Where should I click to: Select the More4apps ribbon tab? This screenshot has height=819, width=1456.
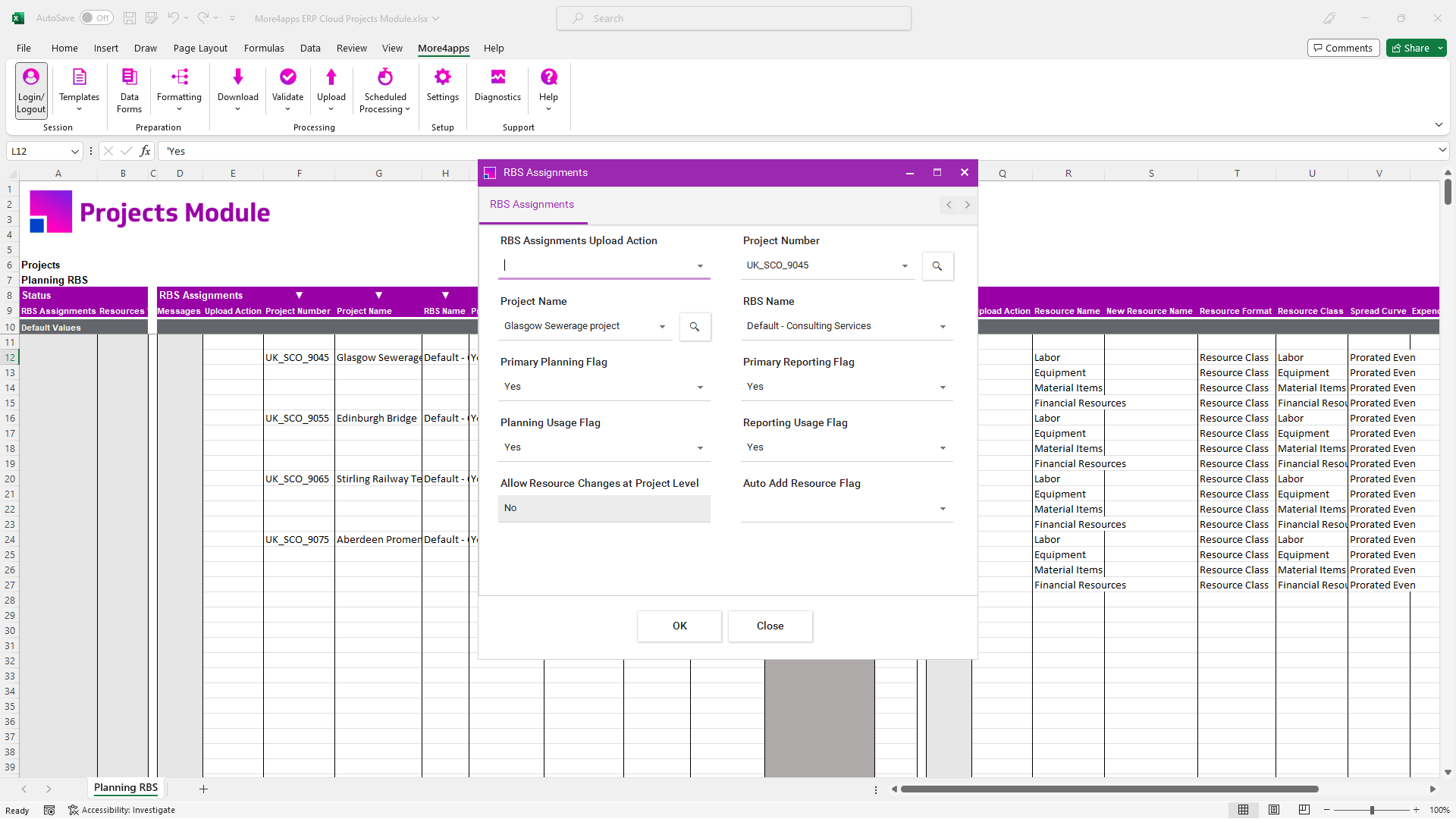pyautogui.click(x=444, y=47)
